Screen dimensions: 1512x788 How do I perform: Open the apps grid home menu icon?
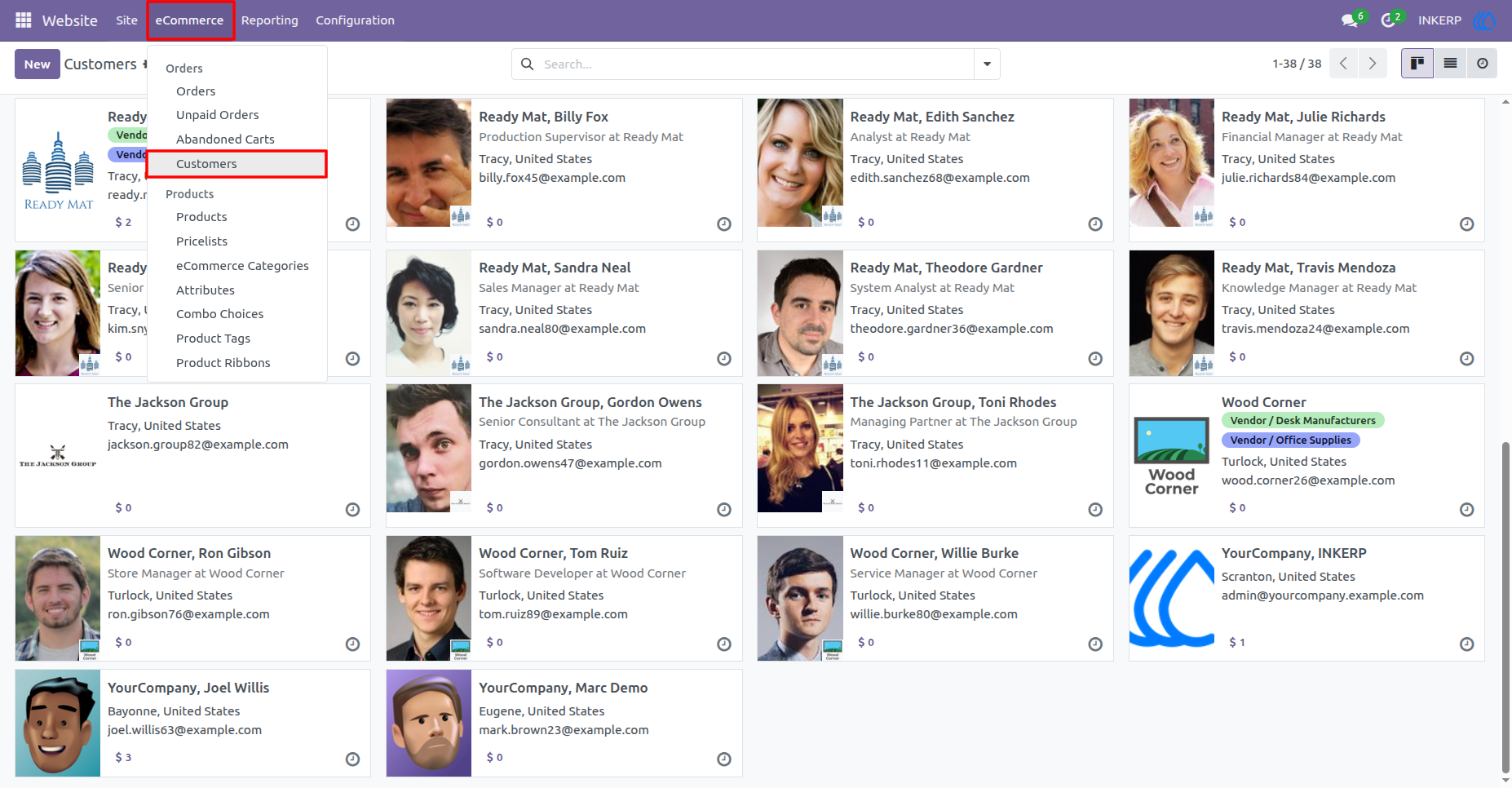pyautogui.click(x=24, y=20)
